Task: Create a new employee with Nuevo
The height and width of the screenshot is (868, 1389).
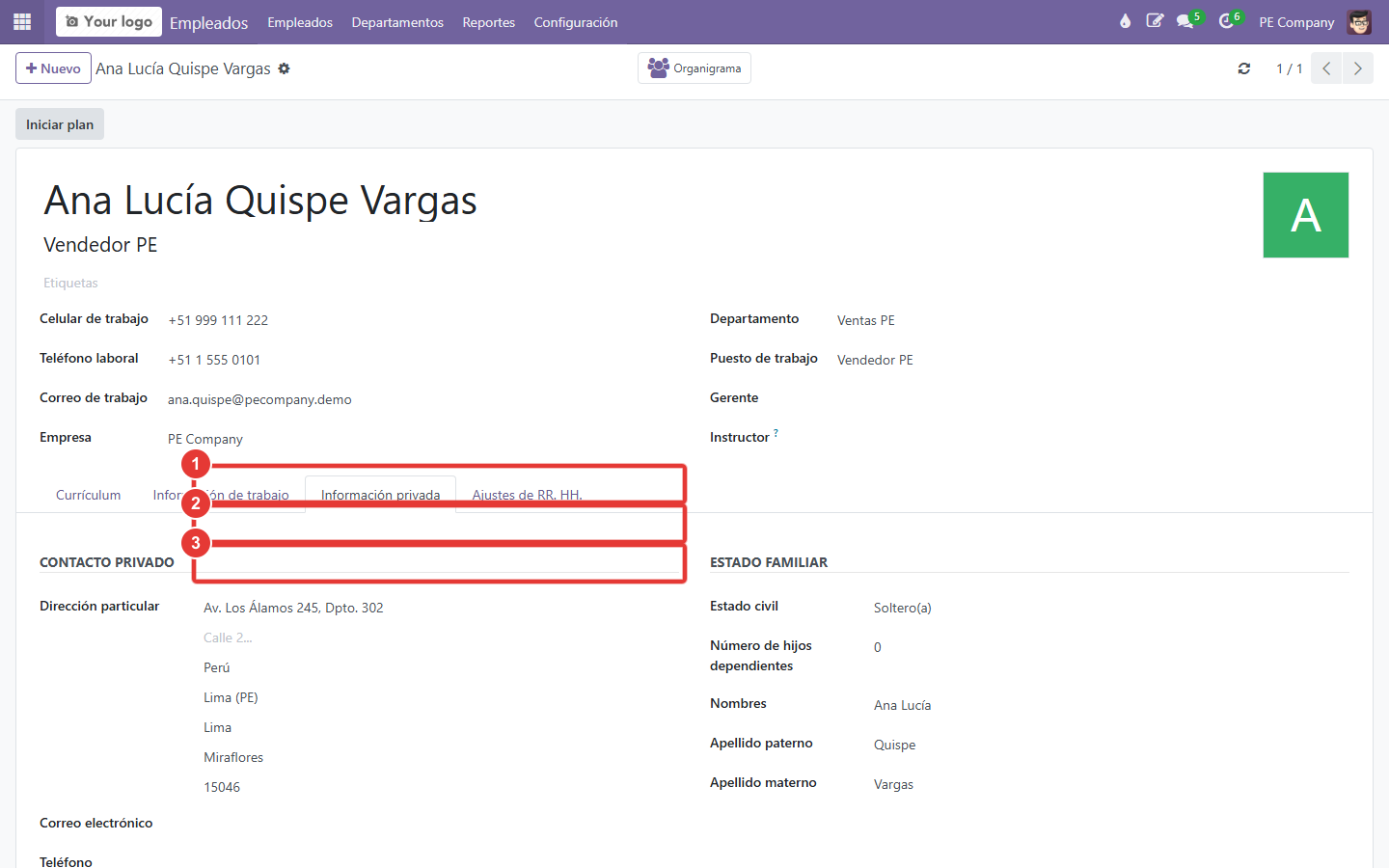Action: (53, 68)
